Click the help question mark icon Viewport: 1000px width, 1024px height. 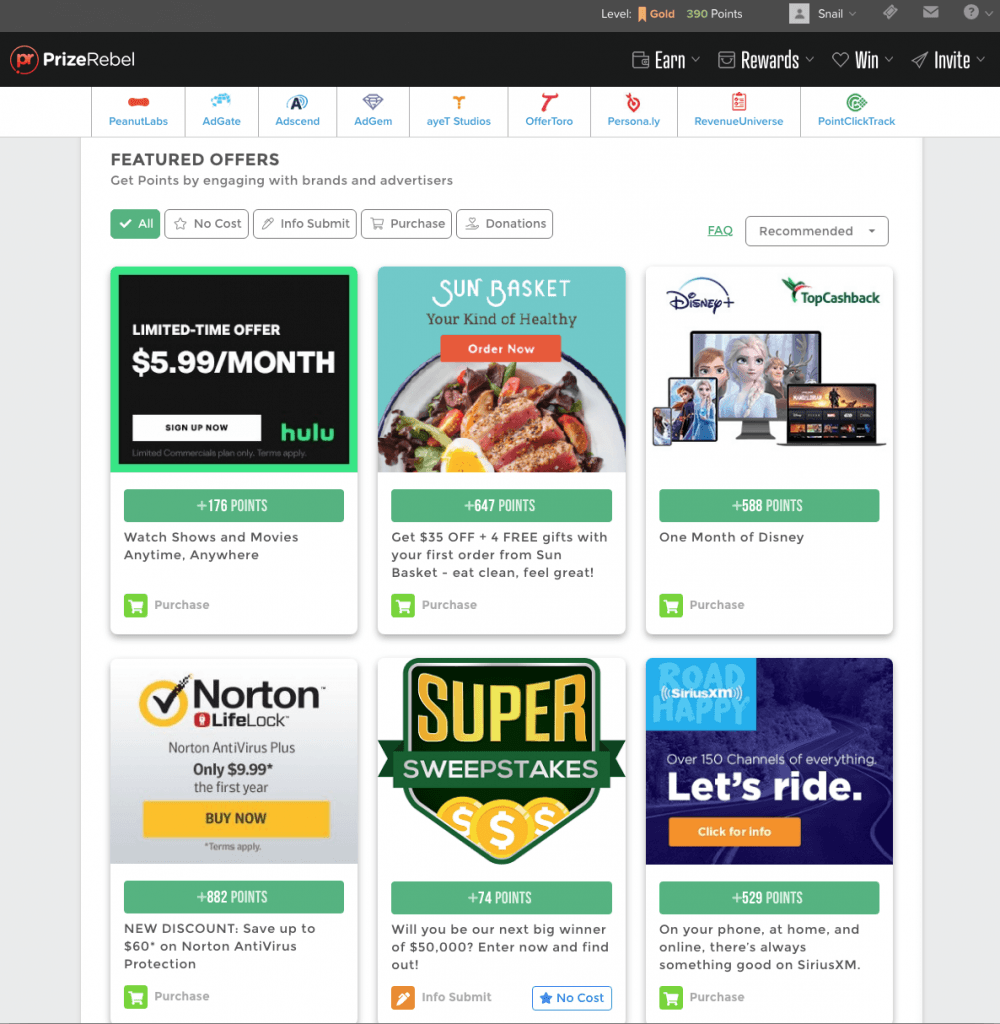[x=971, y=12]
